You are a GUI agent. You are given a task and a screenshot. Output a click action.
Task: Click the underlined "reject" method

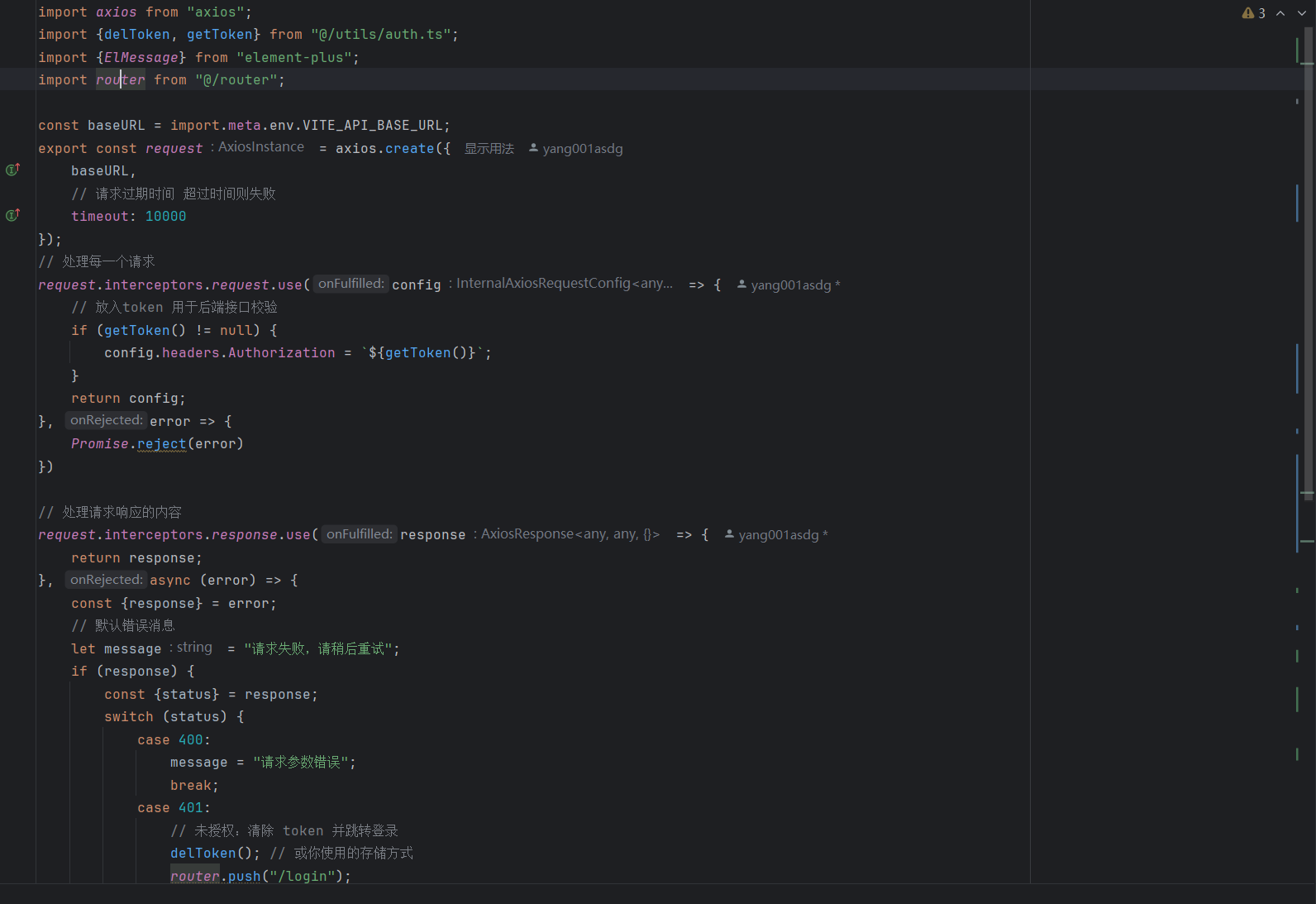(x=161, y=444)
